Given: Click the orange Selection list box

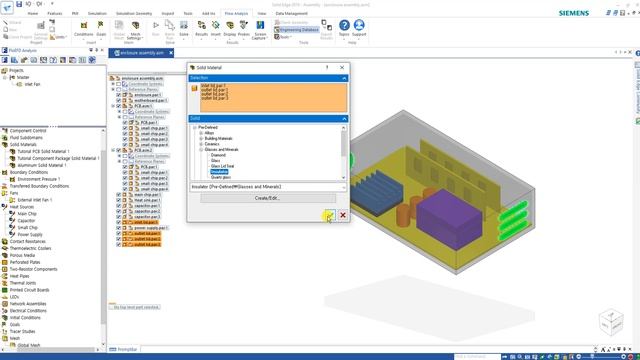Looking at the screenshot, I should click(273, 98).
